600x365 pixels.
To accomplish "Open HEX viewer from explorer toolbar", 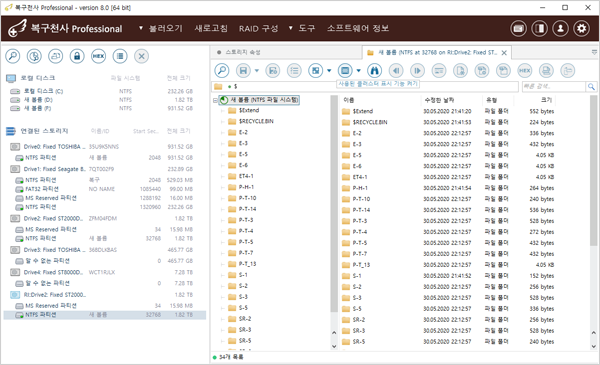I will 525,70.
